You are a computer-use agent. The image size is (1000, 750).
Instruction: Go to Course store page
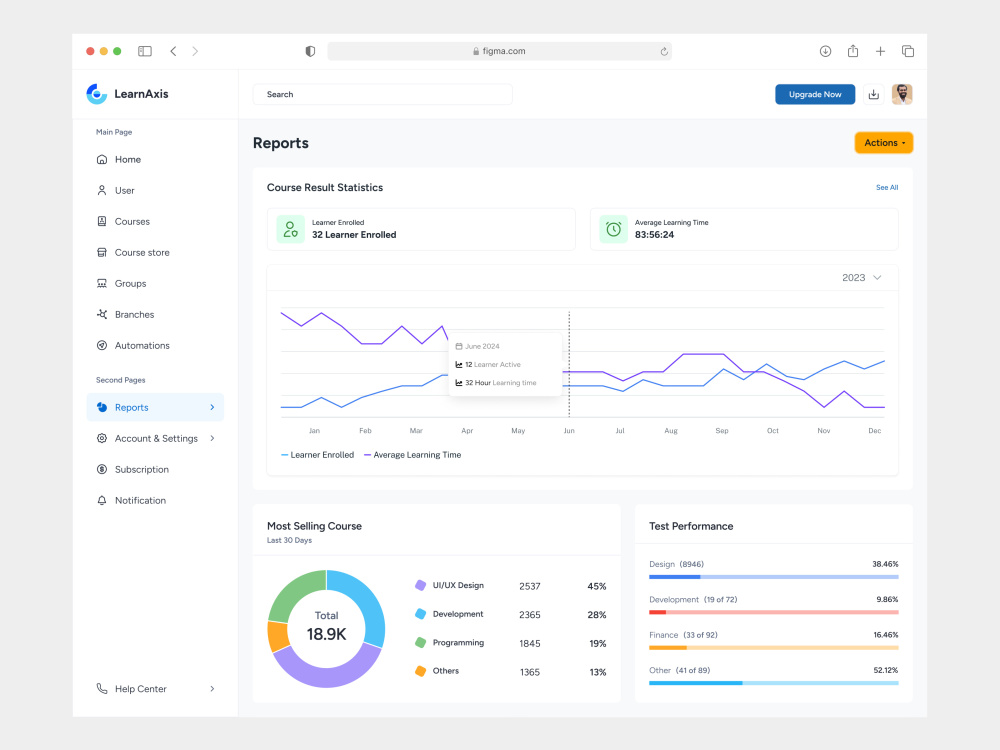[155, 253]
